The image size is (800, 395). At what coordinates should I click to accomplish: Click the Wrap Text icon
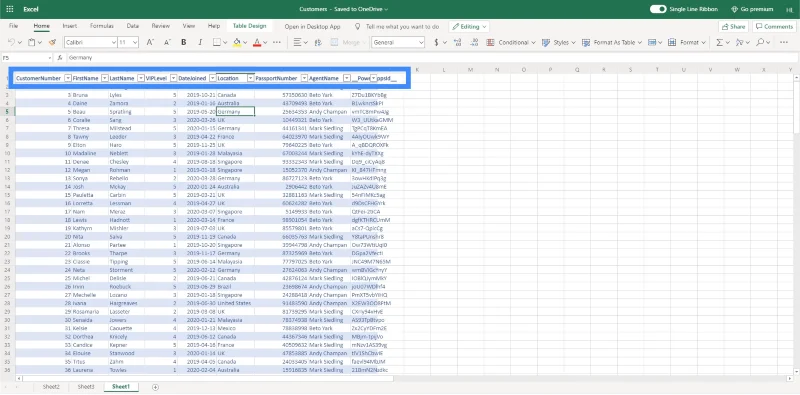pos(318,42)
